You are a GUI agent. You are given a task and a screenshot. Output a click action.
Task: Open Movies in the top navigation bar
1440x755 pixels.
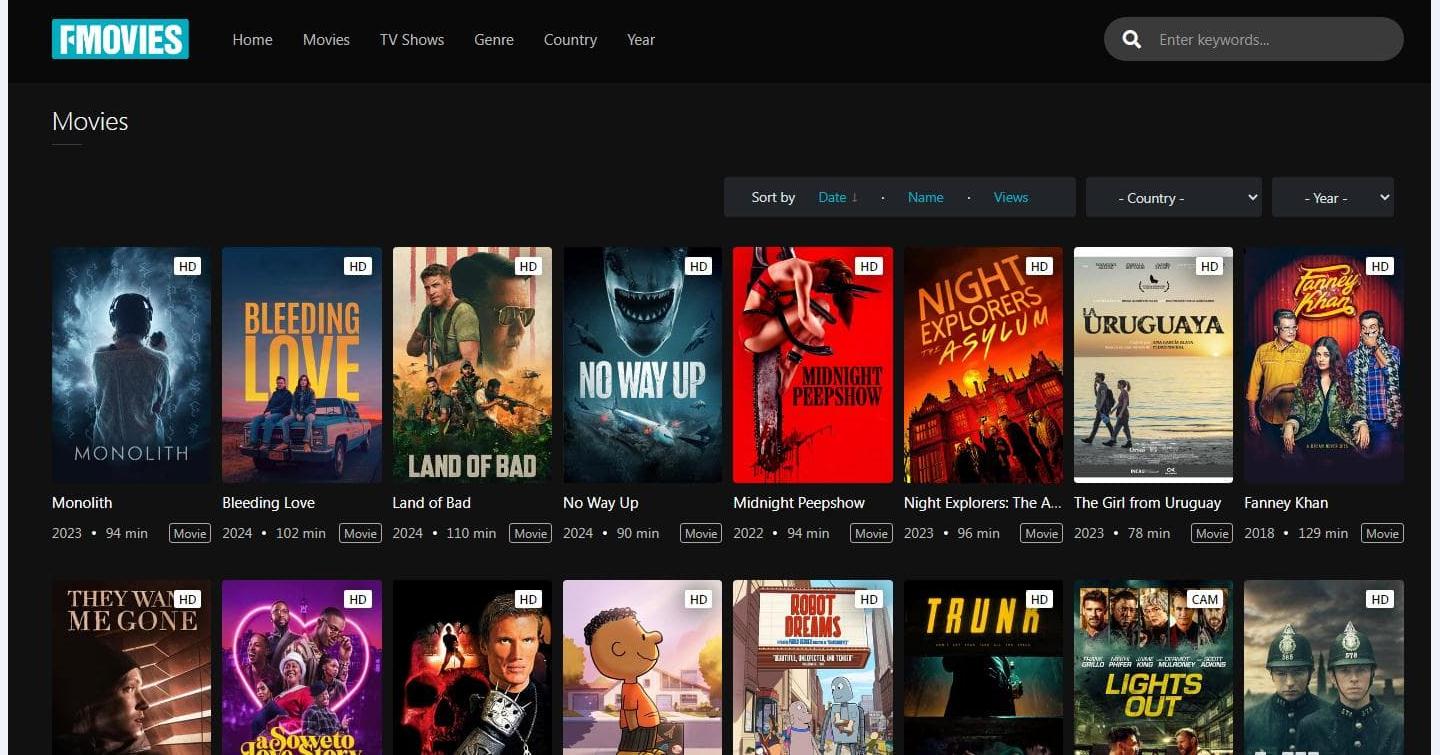click(326, 40)
